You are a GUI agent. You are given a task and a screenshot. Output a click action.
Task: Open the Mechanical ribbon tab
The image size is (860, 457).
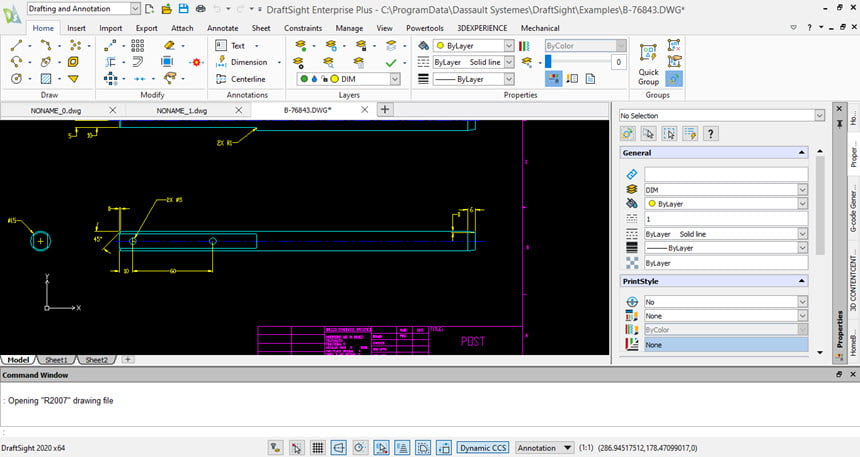coord(540,28)
